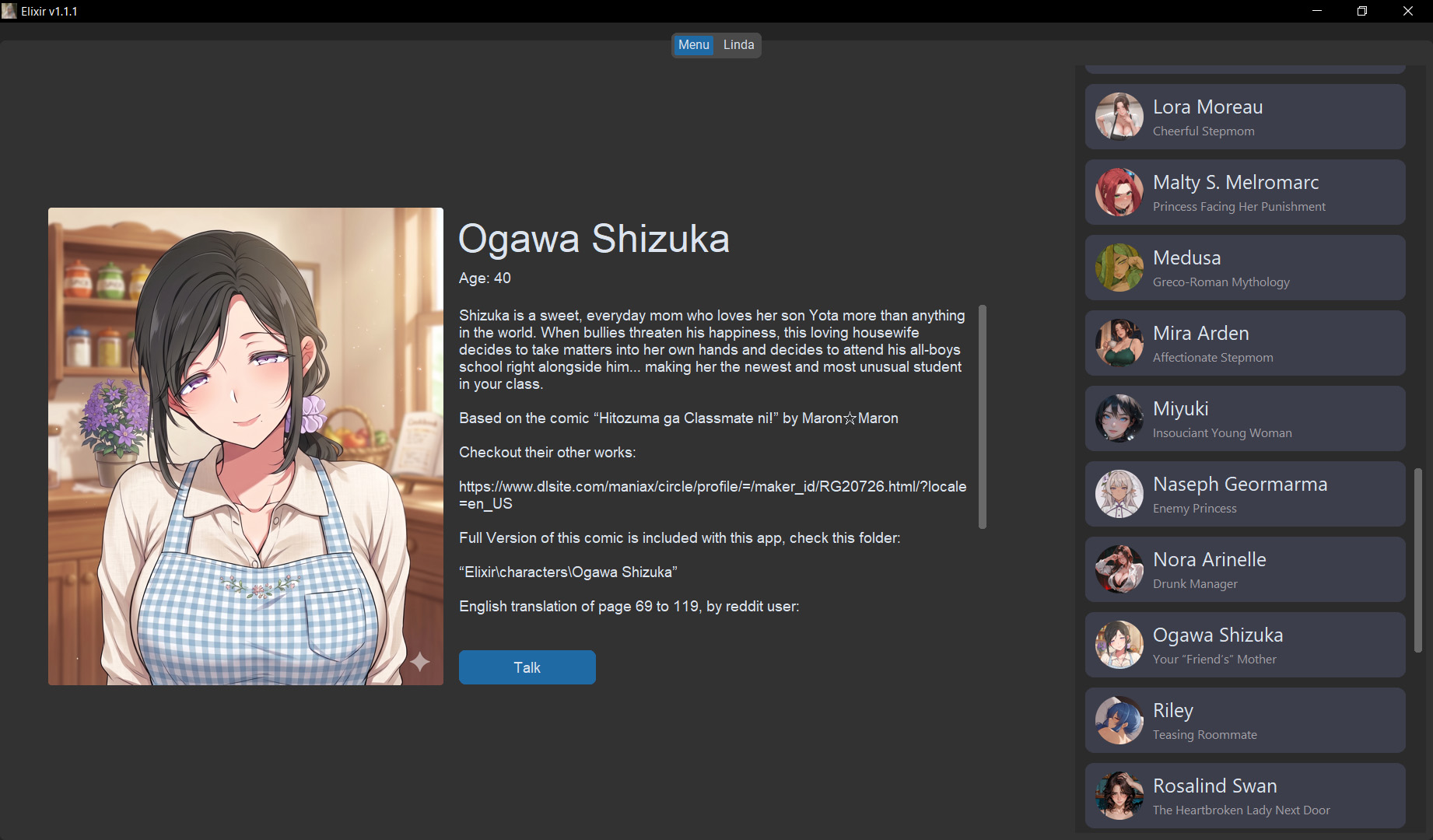Open the Naseph Geormarma name text
This screenshot has height=840, width=1433.
coord(1240,484)
